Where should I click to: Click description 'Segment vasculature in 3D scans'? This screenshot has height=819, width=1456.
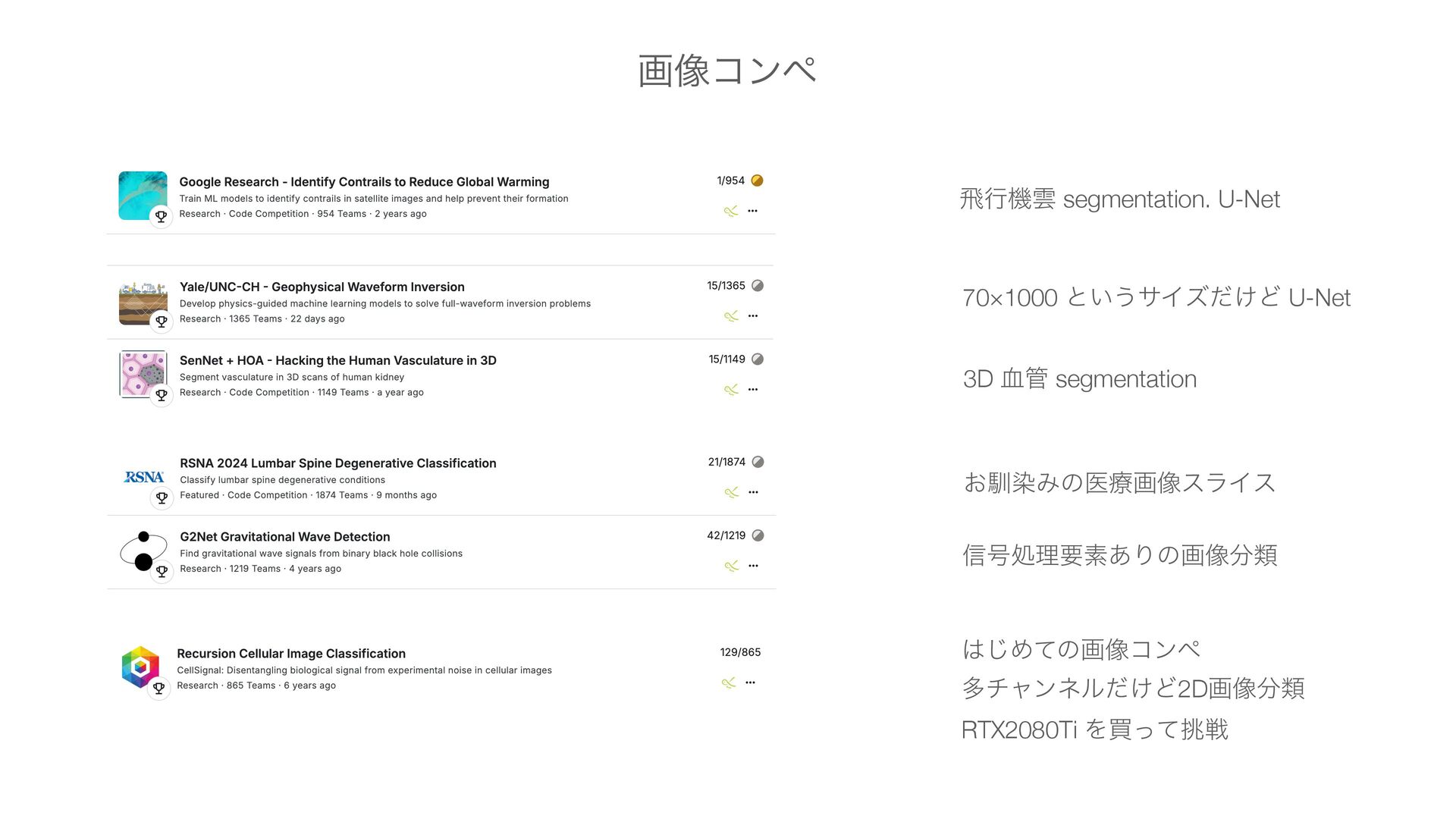pyautogui.click(x=292, y=377)
